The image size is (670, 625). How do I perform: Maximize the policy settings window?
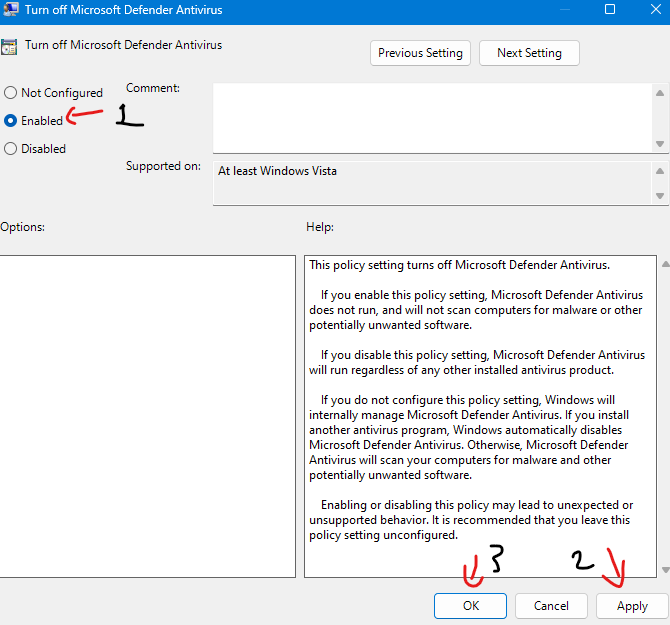[610, 9]
